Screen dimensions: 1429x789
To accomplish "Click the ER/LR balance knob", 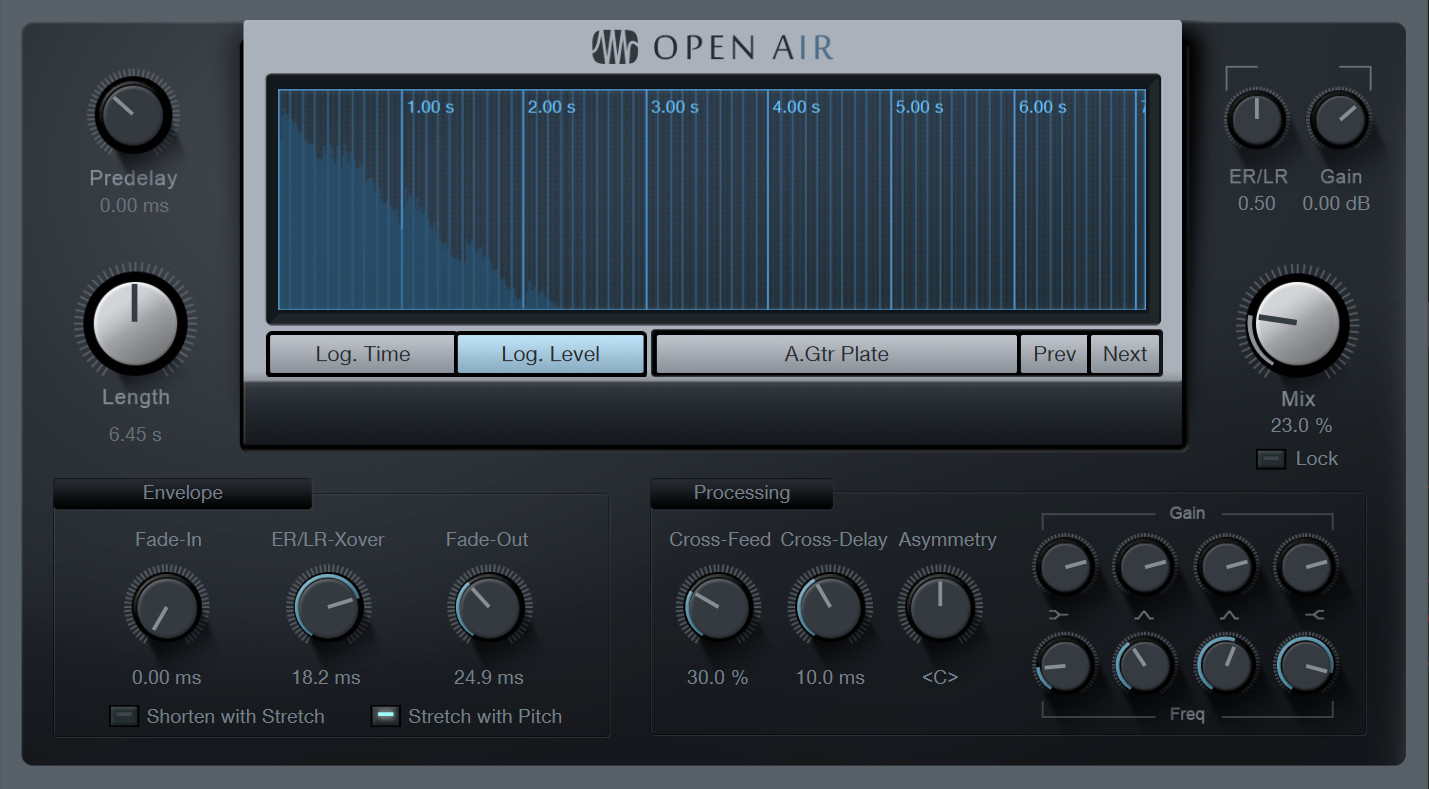I will [1256, 120].
